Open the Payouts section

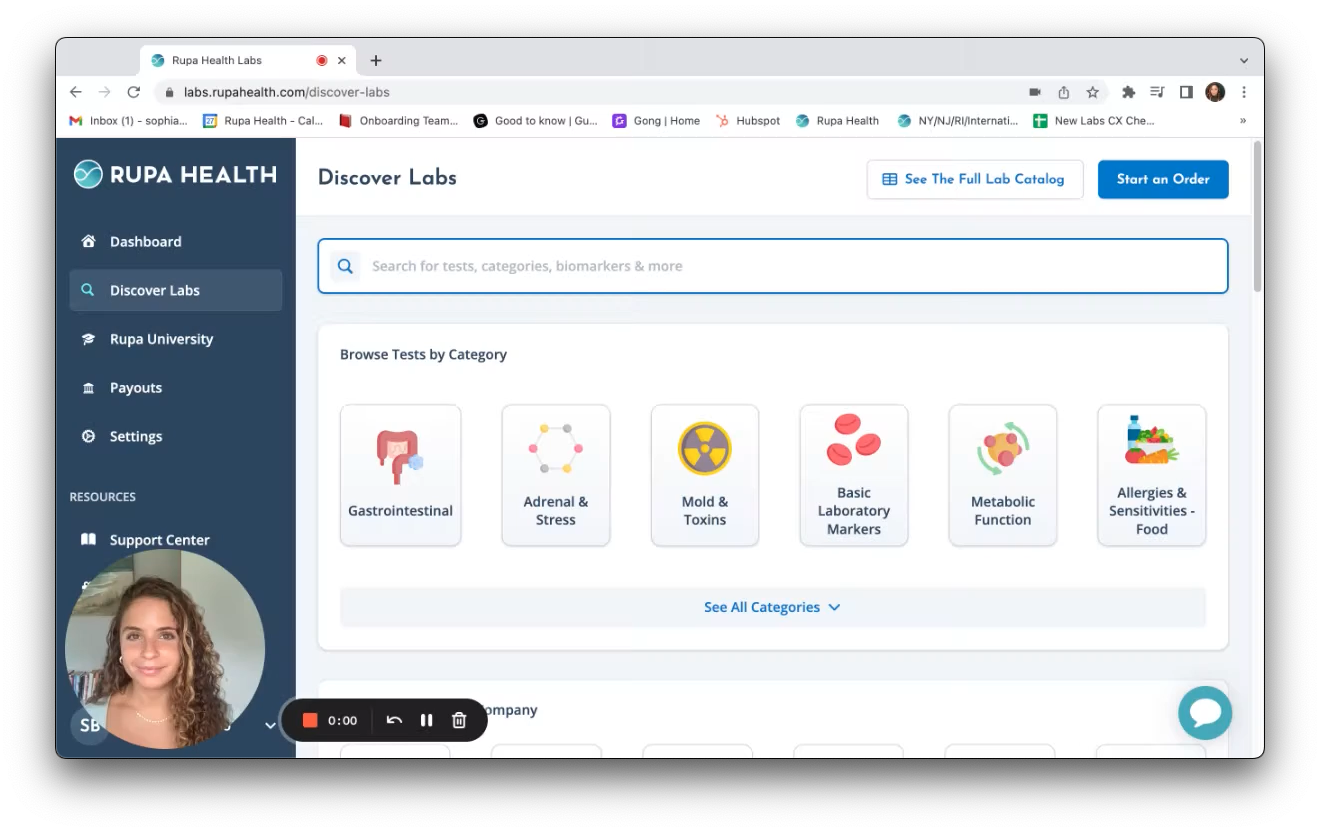135,387
